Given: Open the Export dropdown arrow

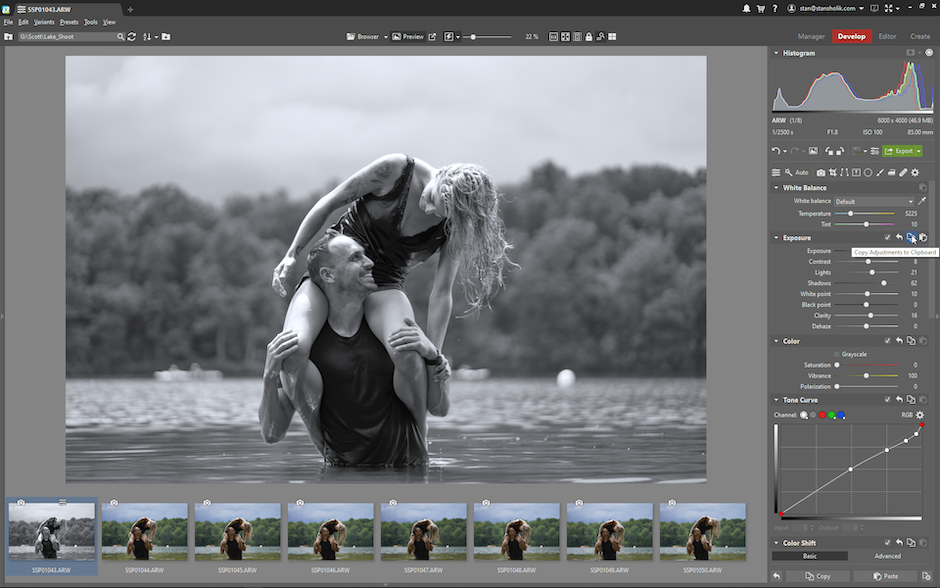Looking at the screenshot, I should click(x=918, y=151).
